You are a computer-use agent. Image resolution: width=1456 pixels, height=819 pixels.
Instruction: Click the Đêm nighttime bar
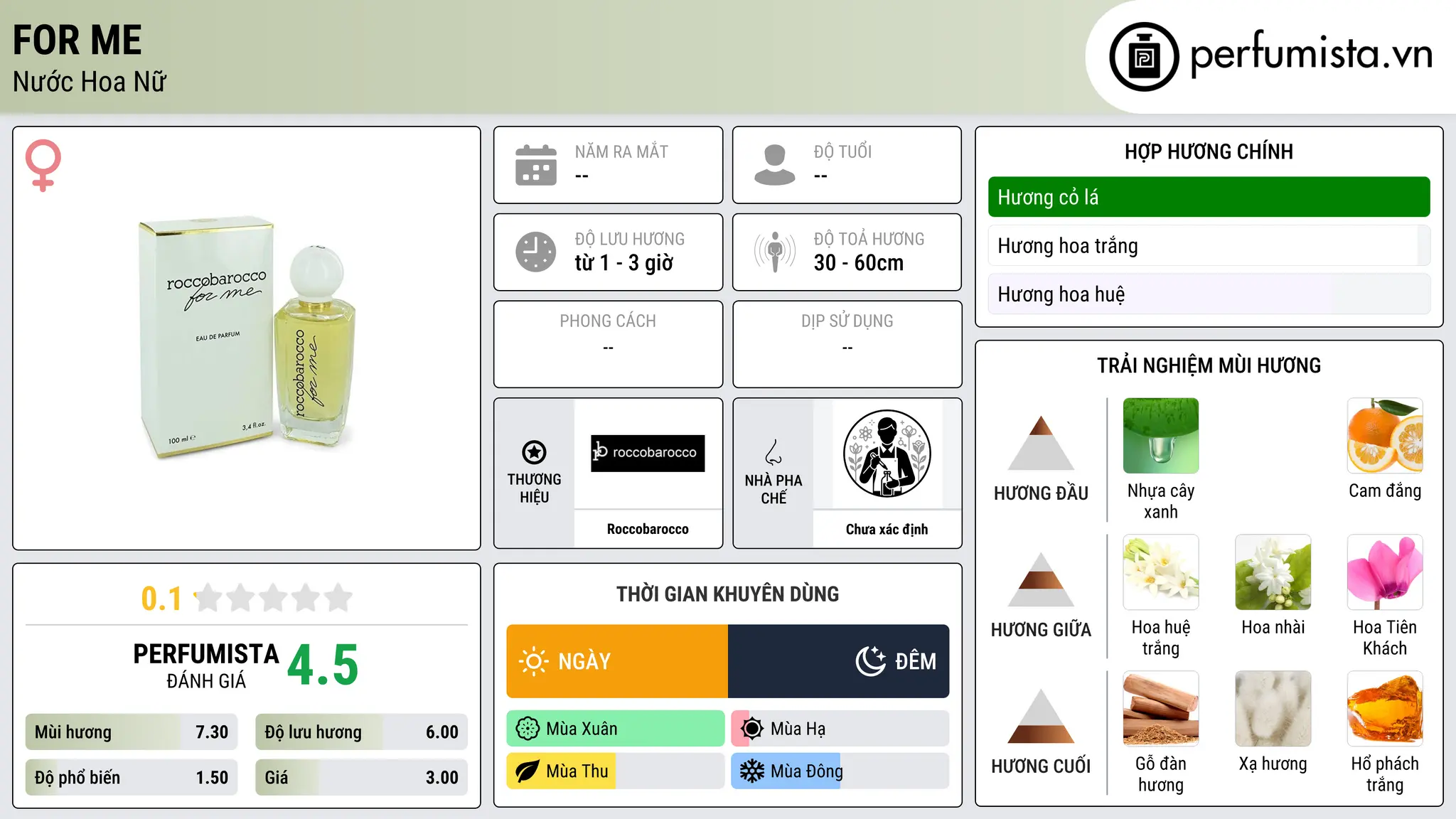pos(838,661)
